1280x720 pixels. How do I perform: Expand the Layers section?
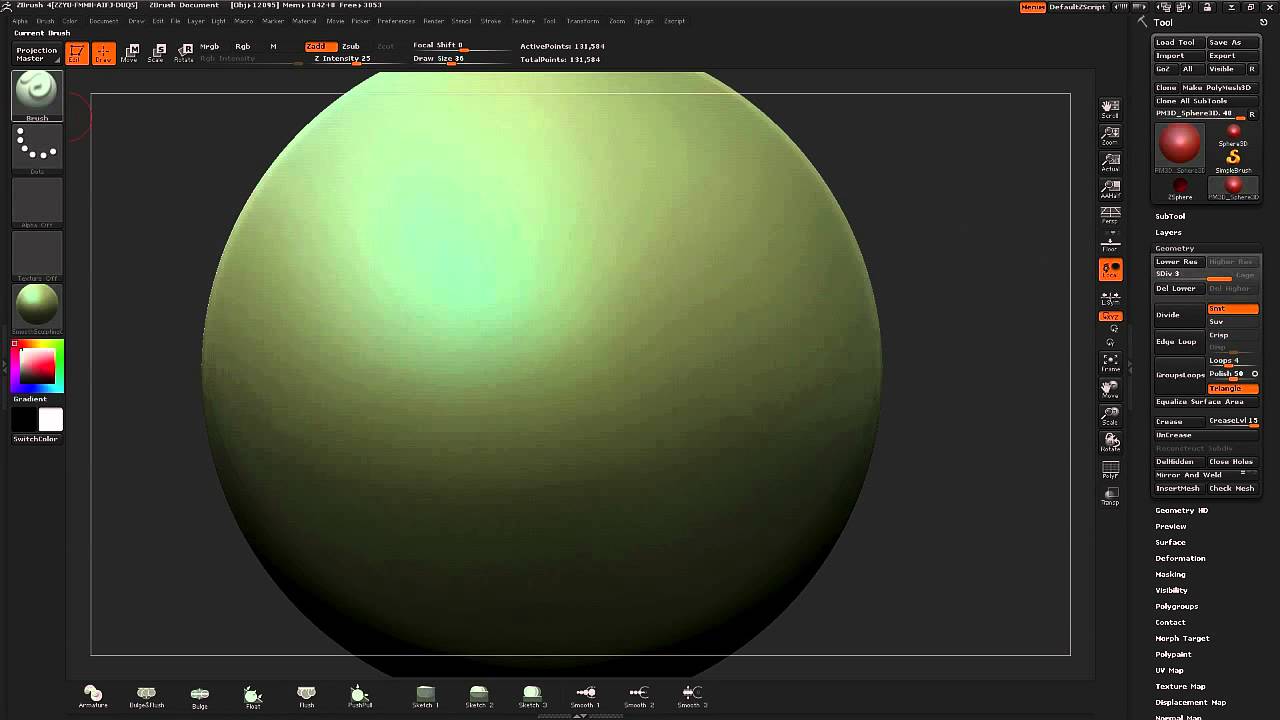point(1169,232)
